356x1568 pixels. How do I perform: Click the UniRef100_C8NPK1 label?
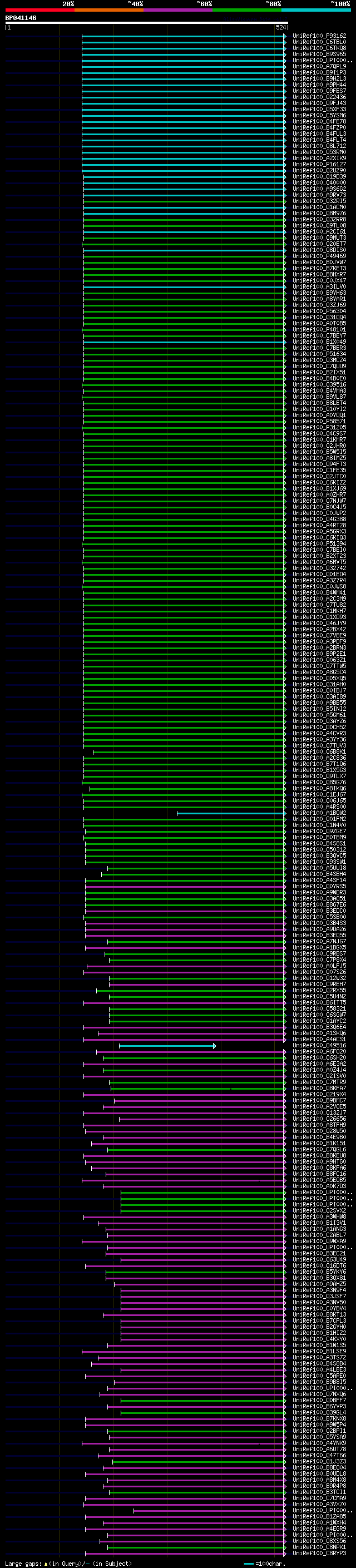coord(319,1547)
